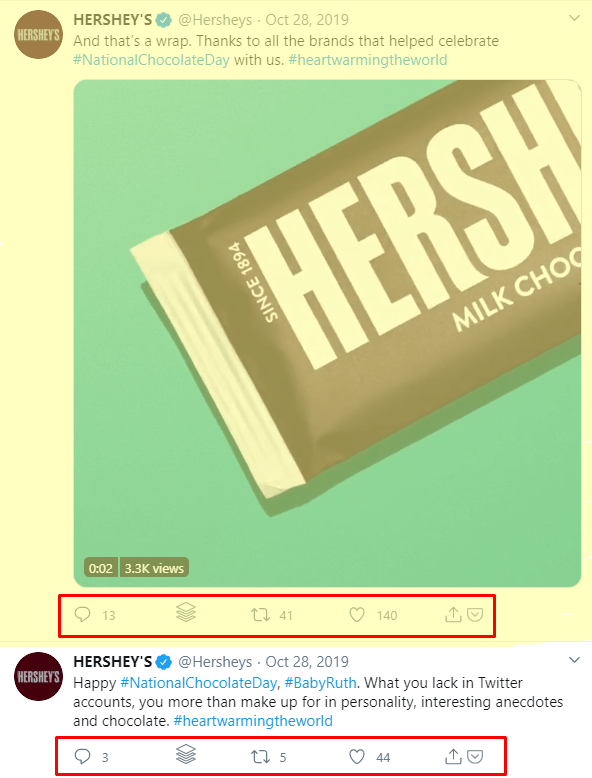Click Pocket save icon under BabyRuth tweet
The image size is (592, 778).
tap(475, 756)
